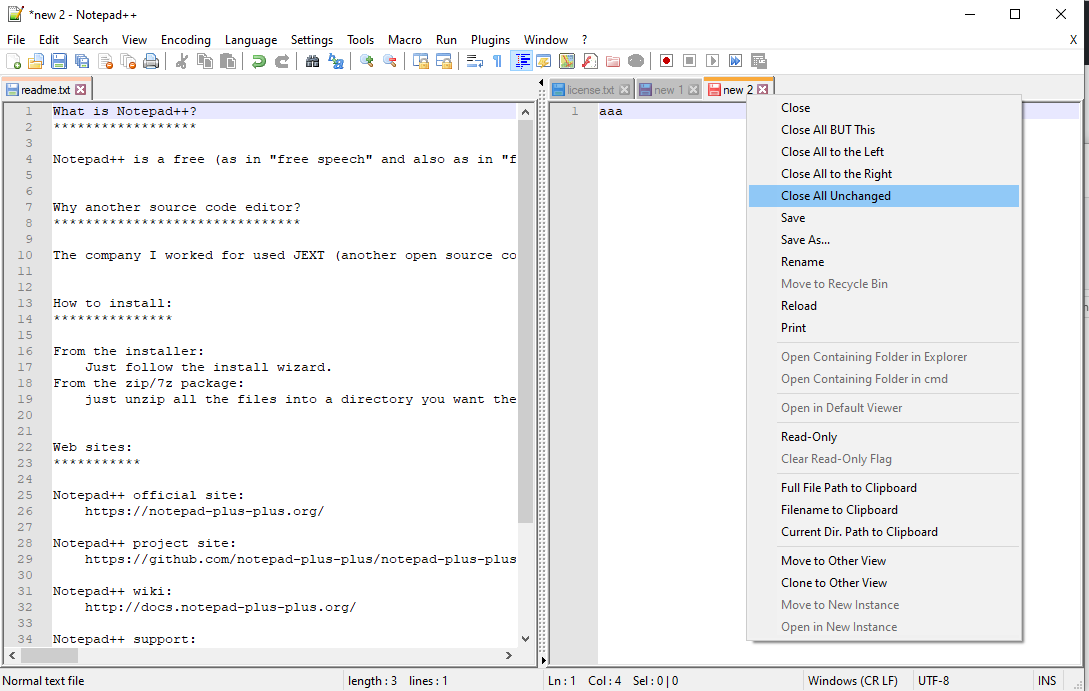
Task: Open the Macro menu
Action: 405,40
